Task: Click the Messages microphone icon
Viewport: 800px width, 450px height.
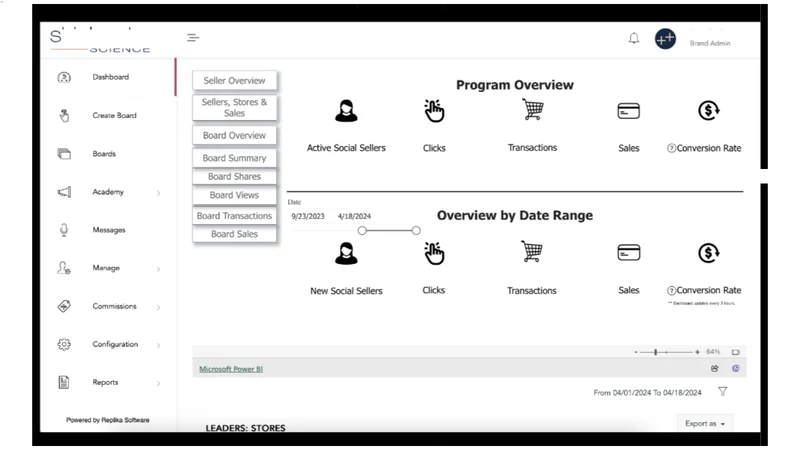Action: (64, 230)
